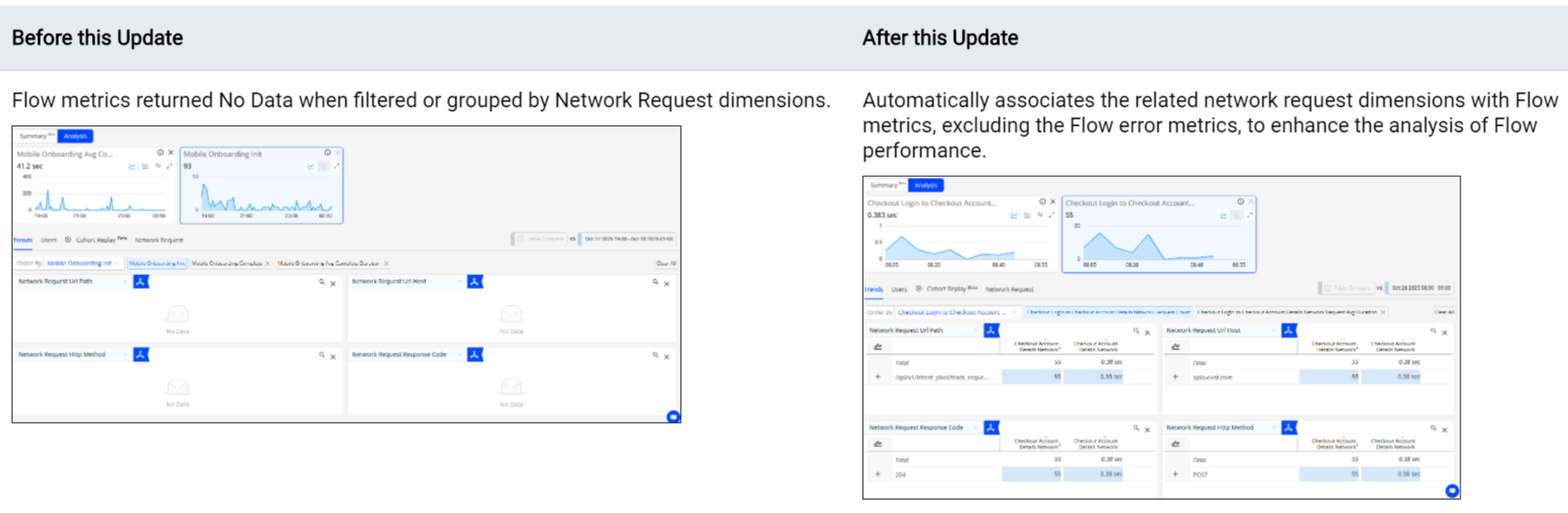Click Clear All button in Before screenshot
Screen dimensions: 1568x513
tap(666, 263)
